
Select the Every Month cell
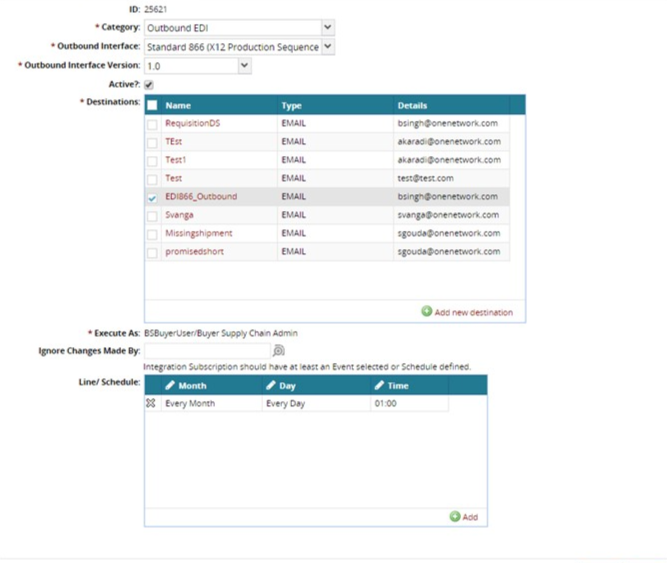pos(211,403)
